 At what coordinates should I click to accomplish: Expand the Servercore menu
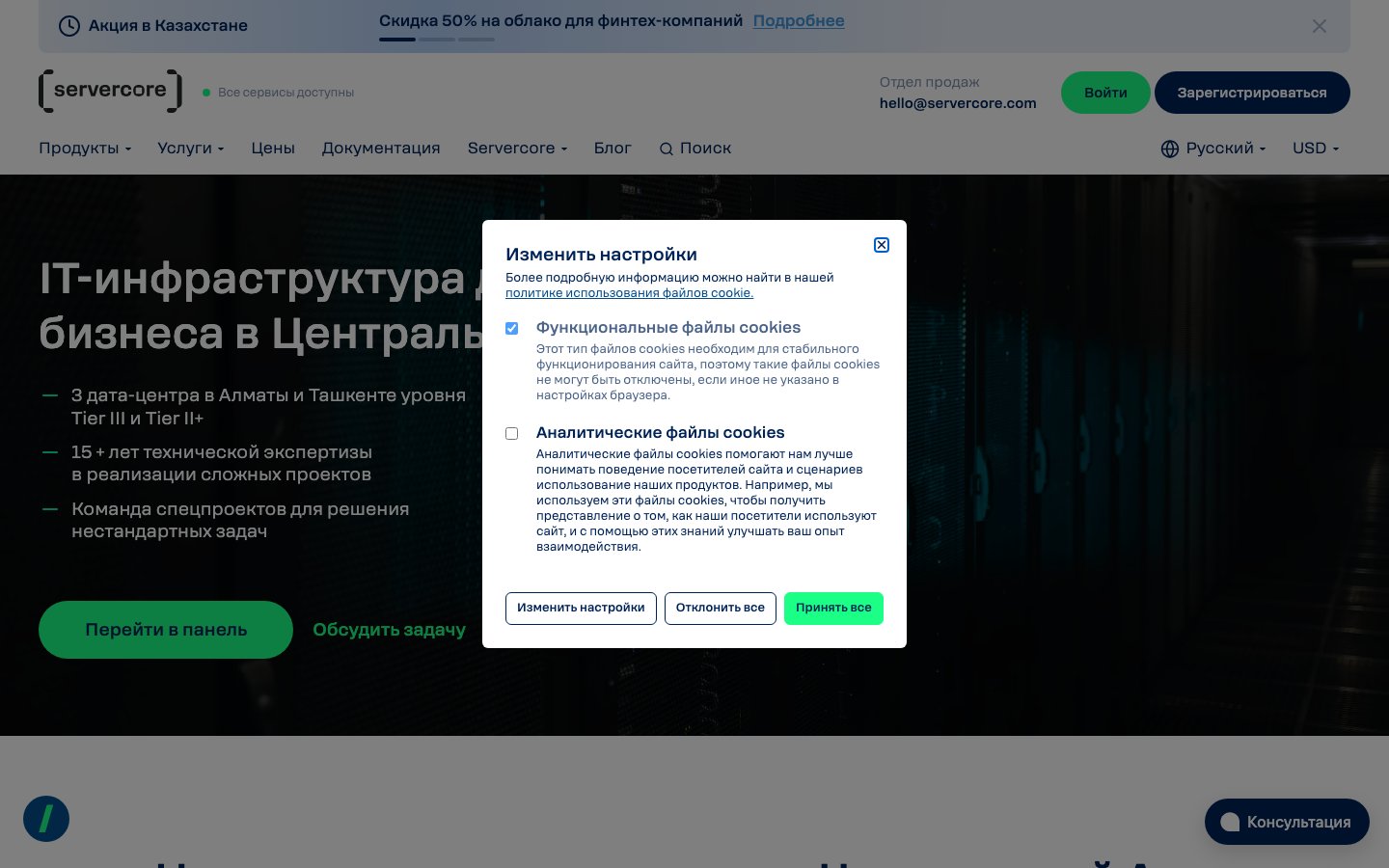[x=518, y=149]
